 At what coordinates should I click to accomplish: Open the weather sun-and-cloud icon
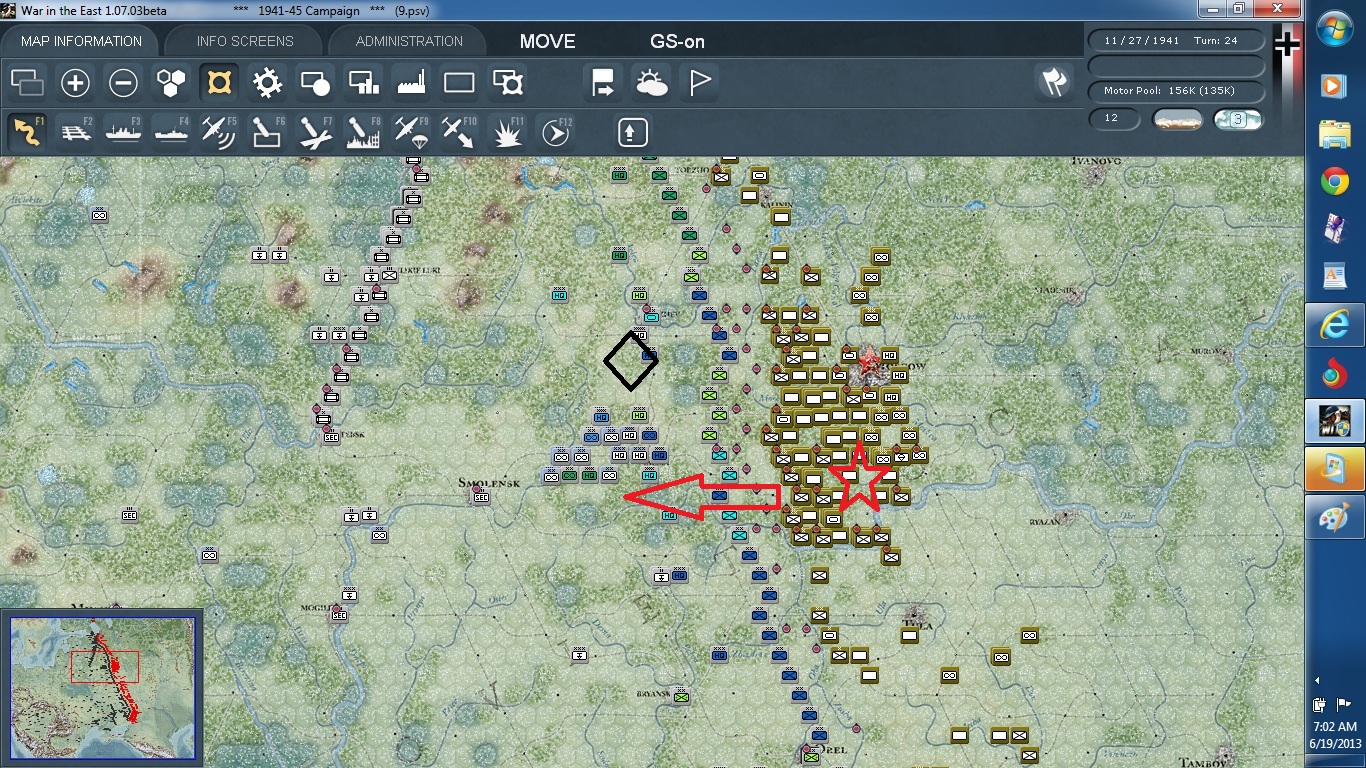tap(652, 82)
